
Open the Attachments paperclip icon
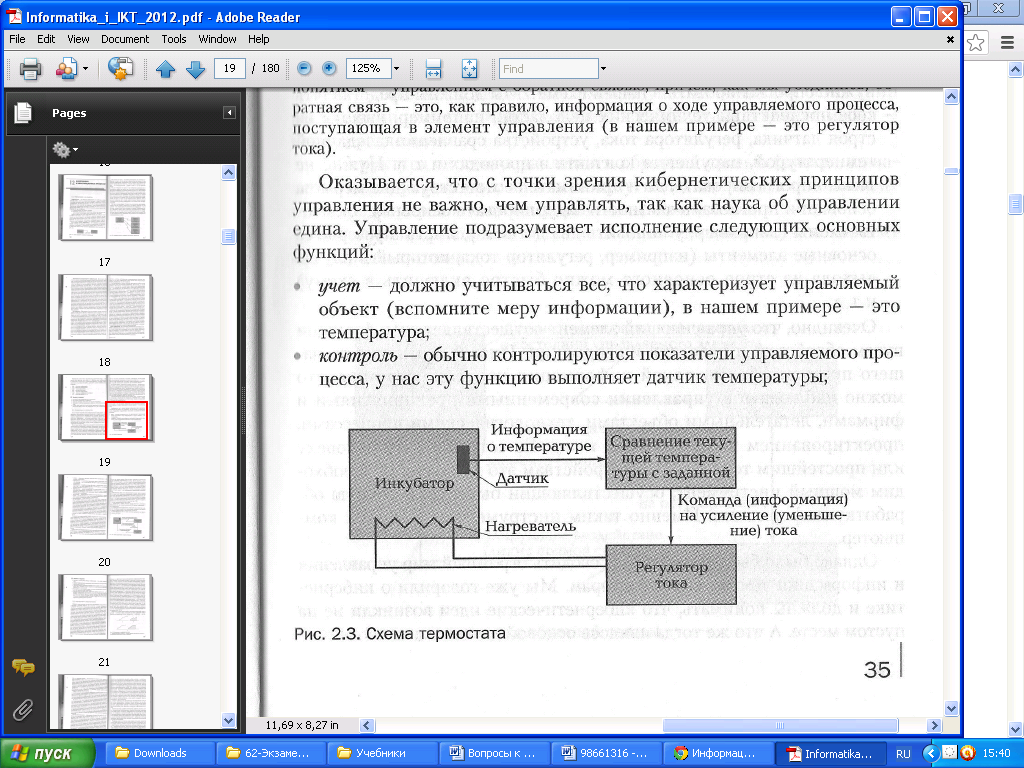pyautogui.click(x=23, y=709)
